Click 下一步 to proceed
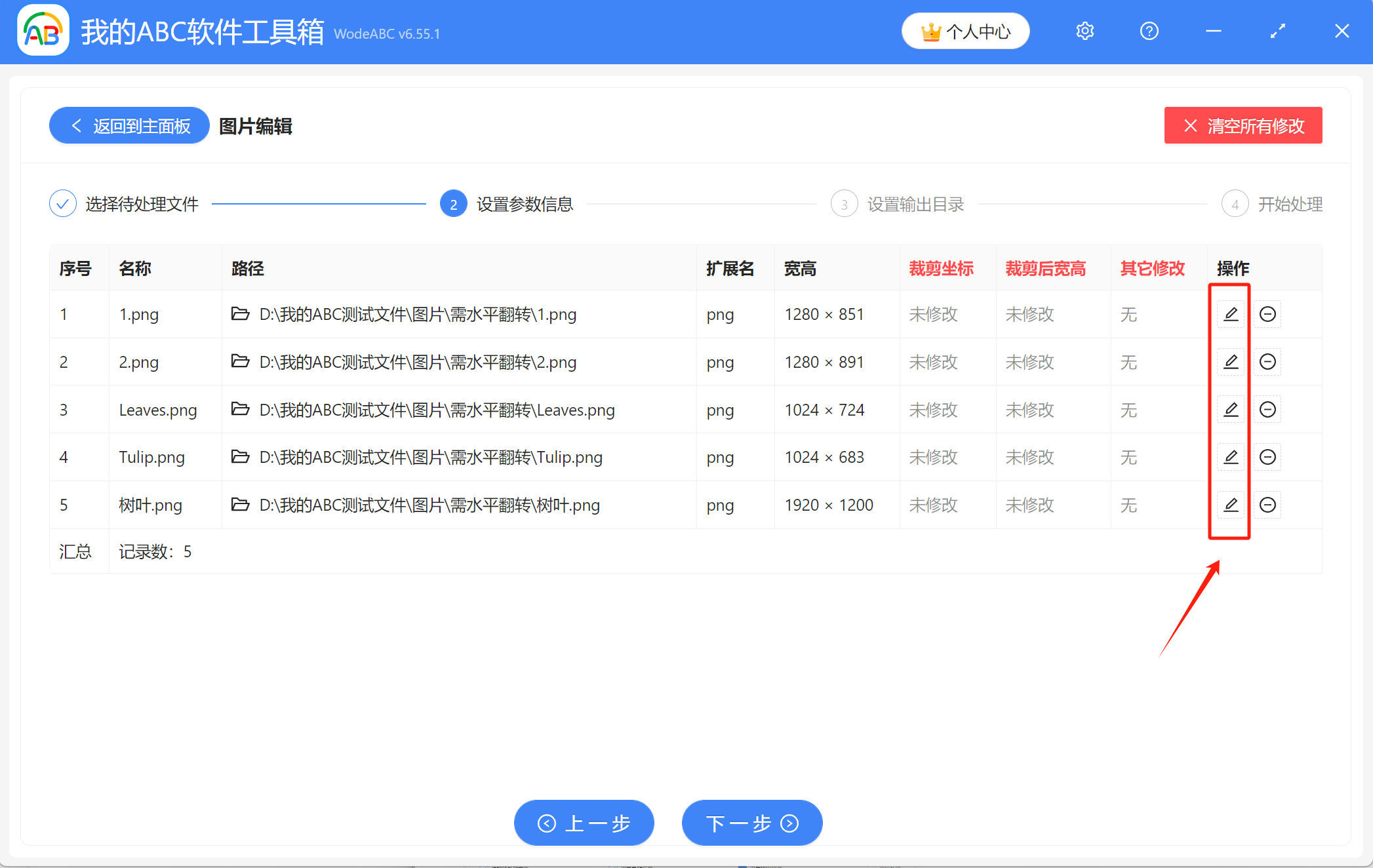This screenshot has width=1373, height=868. click(x=751, y=823)
